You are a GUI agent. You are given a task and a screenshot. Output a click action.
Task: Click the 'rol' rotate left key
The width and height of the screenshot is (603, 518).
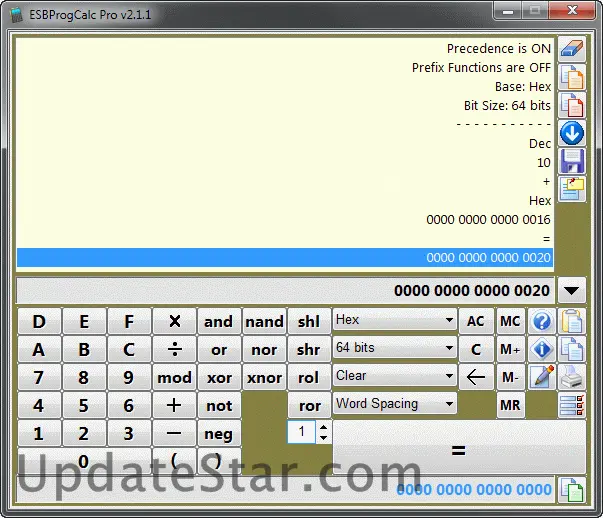pos(309,377)
